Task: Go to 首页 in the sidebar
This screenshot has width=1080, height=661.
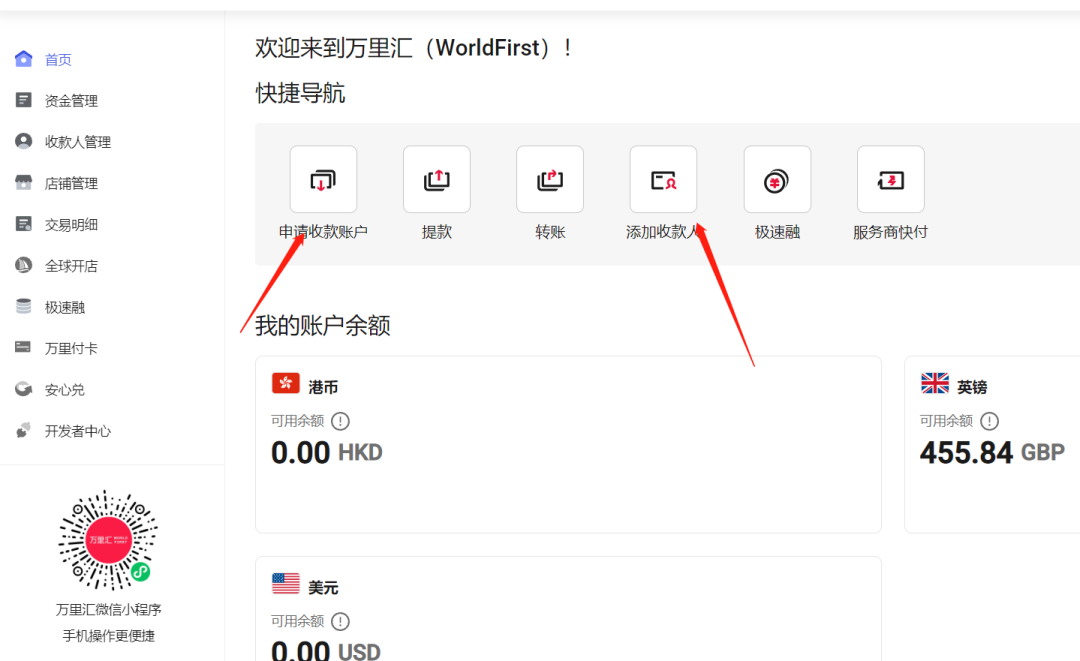Action: click(58, 59)
